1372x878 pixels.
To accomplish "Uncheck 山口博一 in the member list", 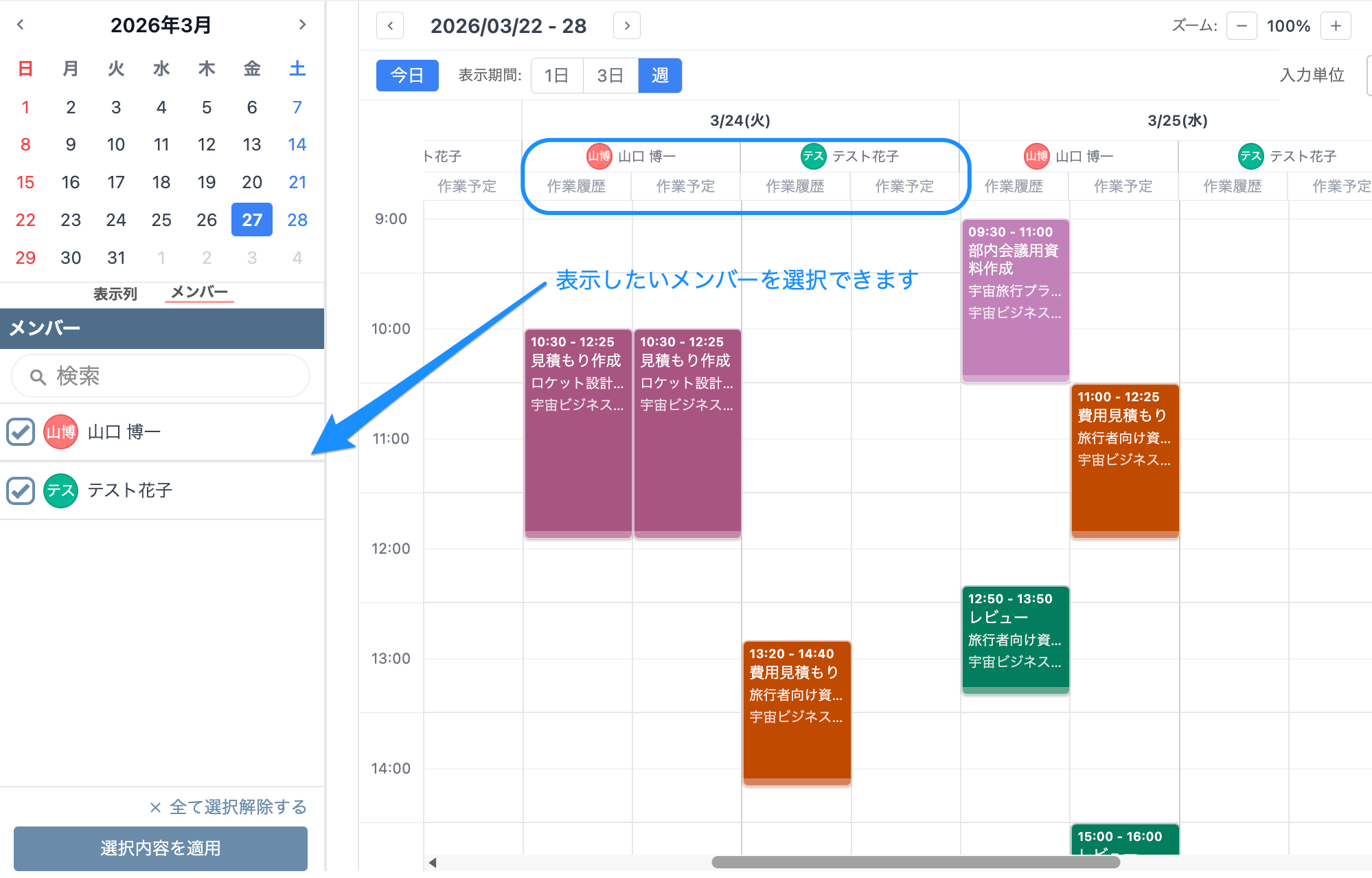I will (21, 431).
